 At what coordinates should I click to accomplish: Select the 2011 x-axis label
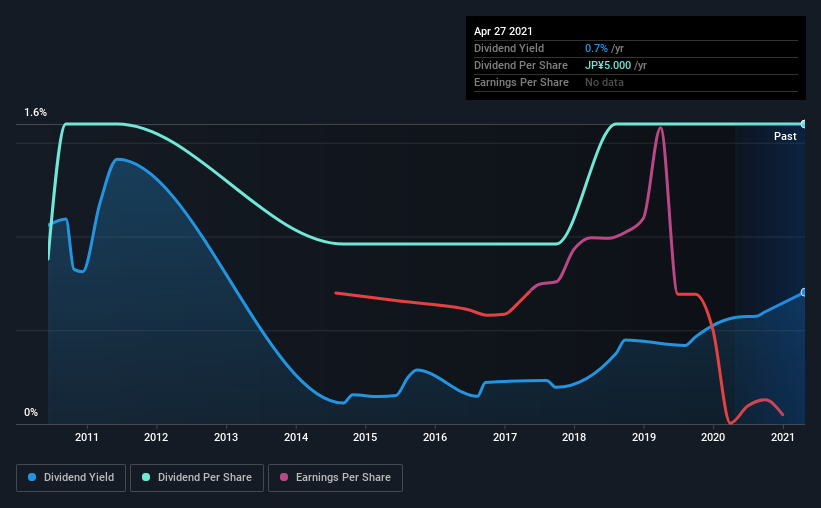point(86,437)
